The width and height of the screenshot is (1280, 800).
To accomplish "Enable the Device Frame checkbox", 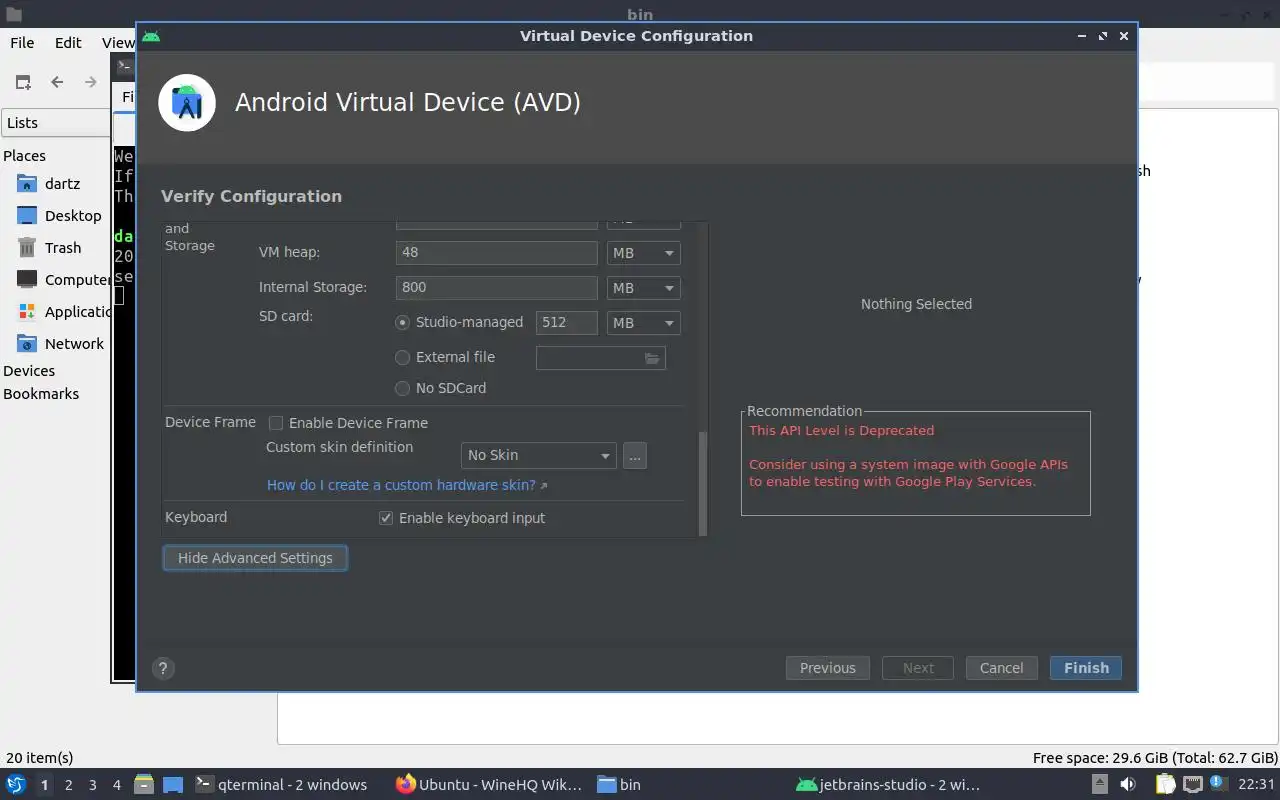I will [276, 424].
